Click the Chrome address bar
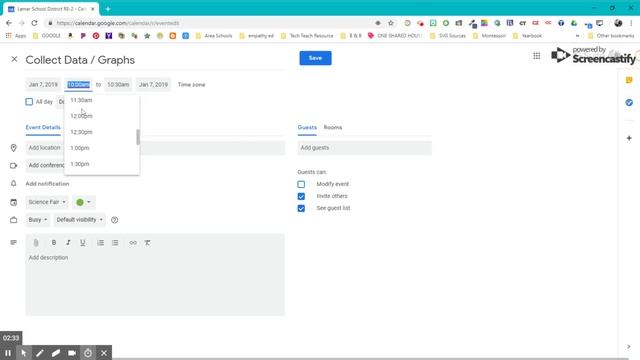This screenshot has width=640, height=360. click(x=212, y=23)
